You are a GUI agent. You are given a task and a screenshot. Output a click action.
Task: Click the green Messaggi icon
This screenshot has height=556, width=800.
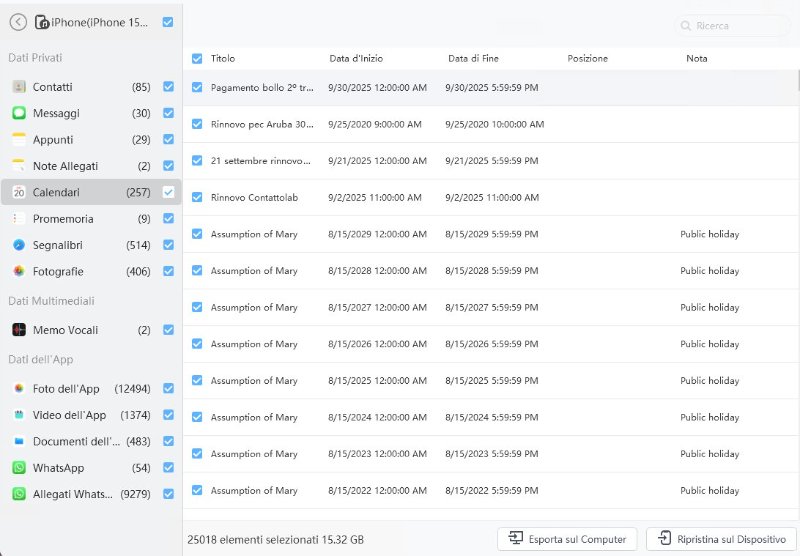click(19, 113)
